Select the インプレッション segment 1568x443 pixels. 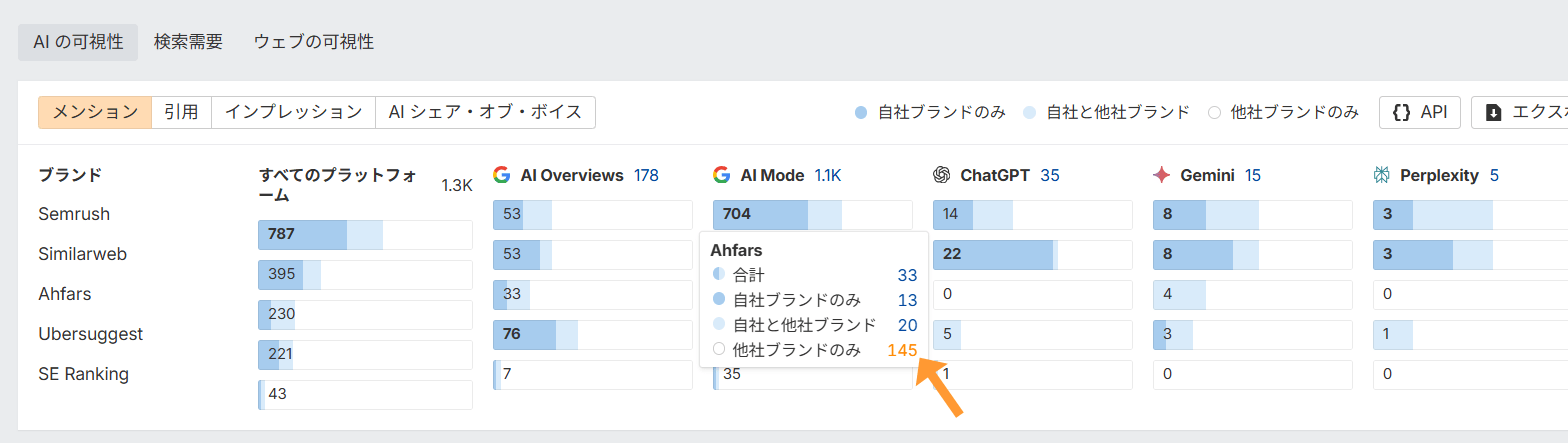(x=293, y=112)
